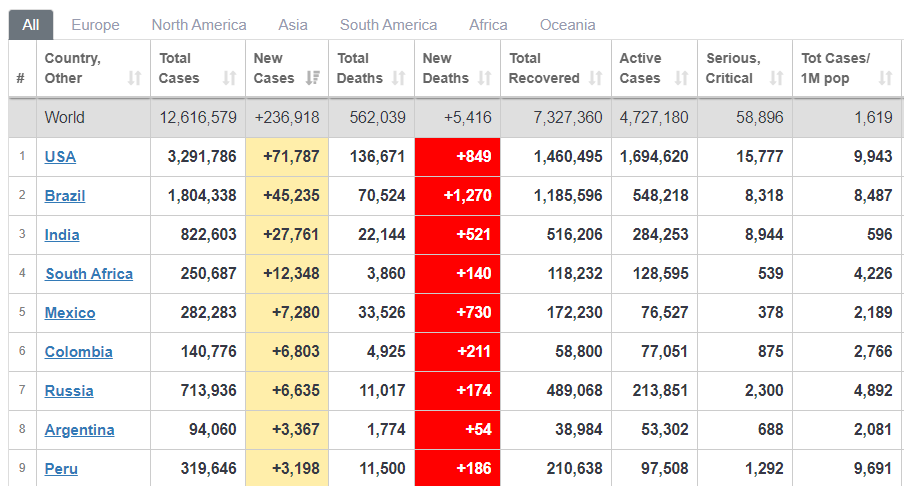The width and height of the screenshot is (904, 486).
Task: Open the South Africa link
Action: 89,274
